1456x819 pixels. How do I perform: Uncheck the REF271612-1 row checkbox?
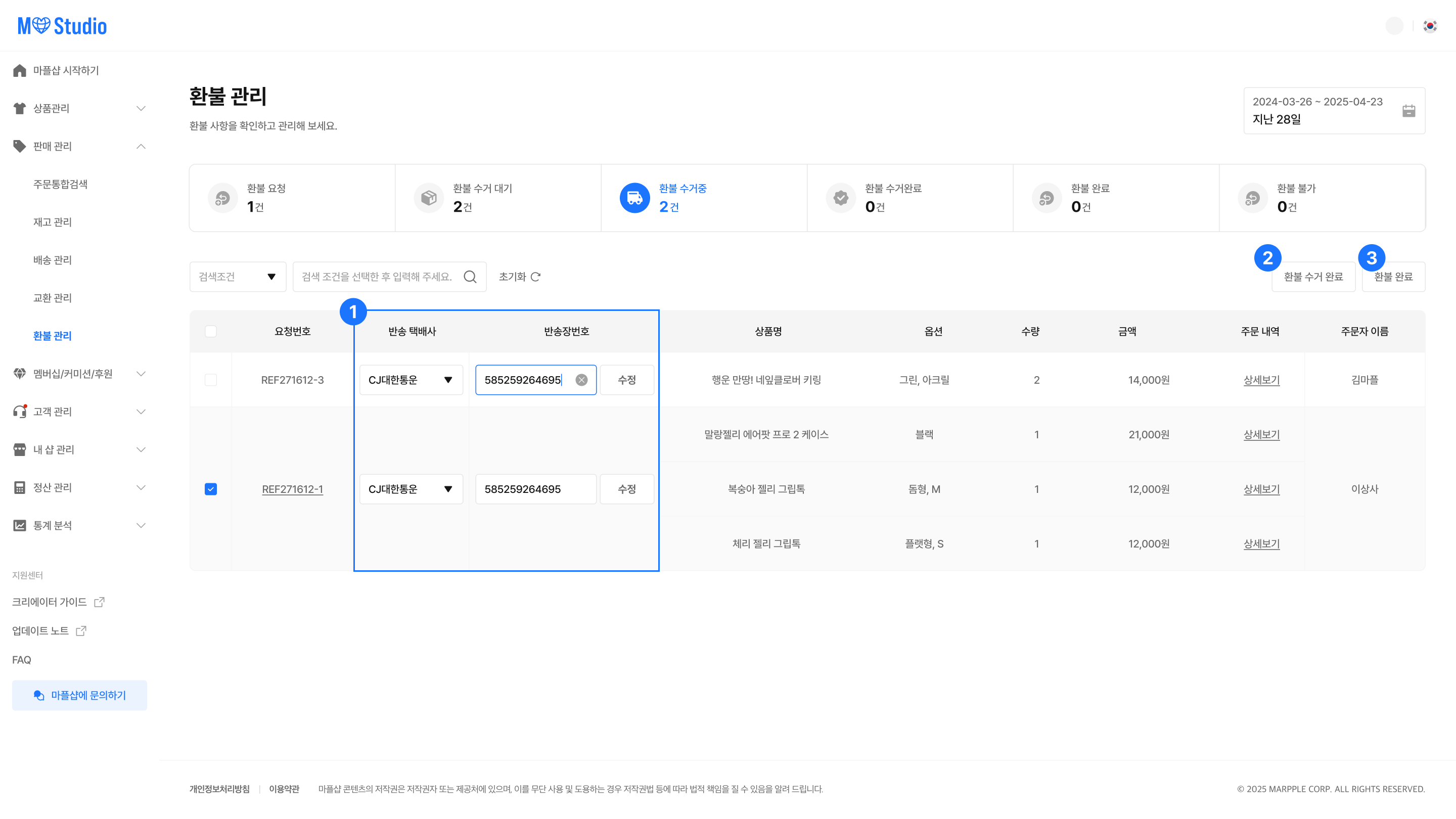pos(211,489)
